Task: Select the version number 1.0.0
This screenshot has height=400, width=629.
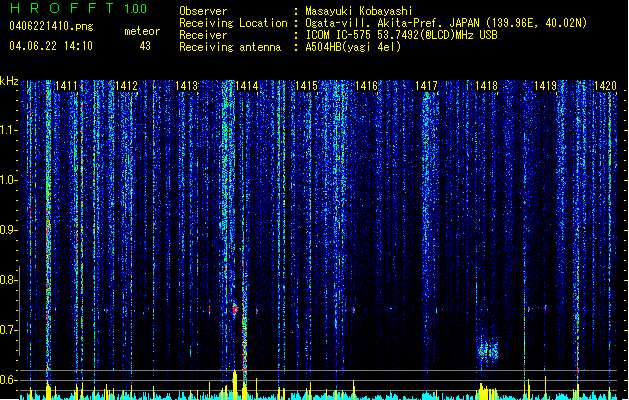Action: coord(136,9)
